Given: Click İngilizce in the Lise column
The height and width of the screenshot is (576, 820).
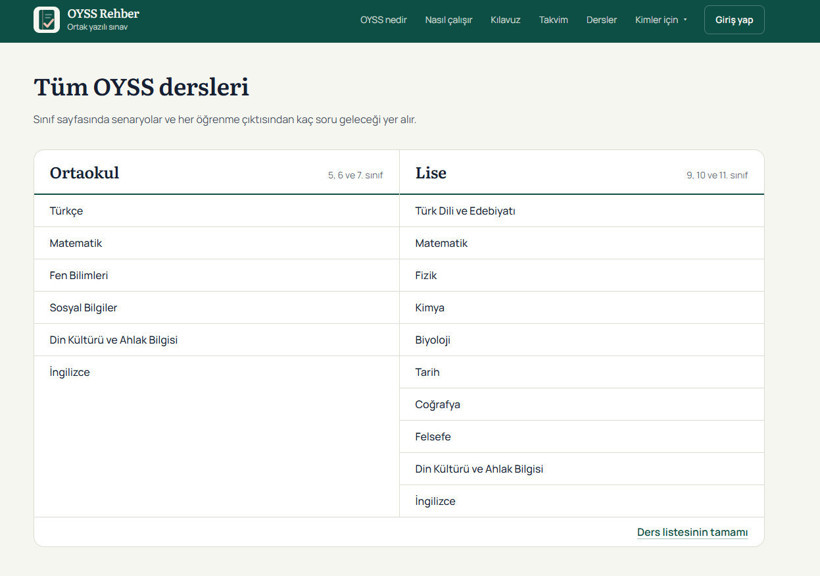Looking at the screenshot, I should pos(582,501).
